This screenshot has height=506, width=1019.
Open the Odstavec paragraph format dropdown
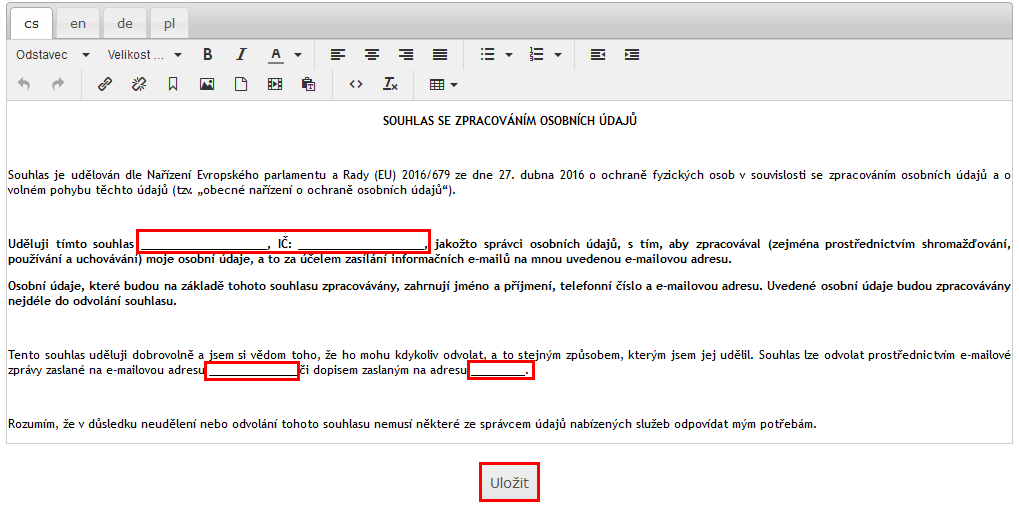pyautogui.click(x=53, y=55)
